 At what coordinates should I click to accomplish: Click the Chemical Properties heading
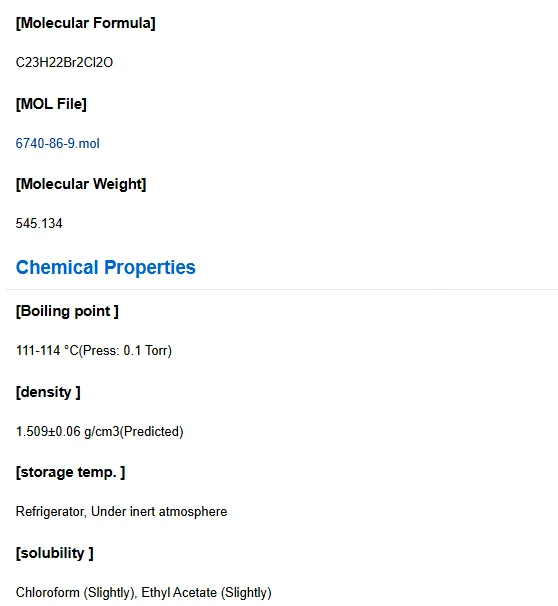point(105,267)
